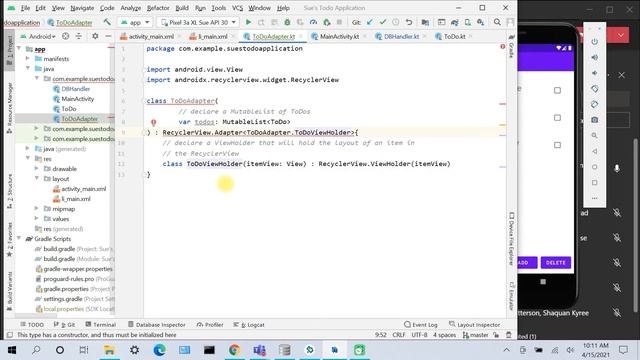Open the Terminal tool window
640x360 pixels.
(100, 324)
